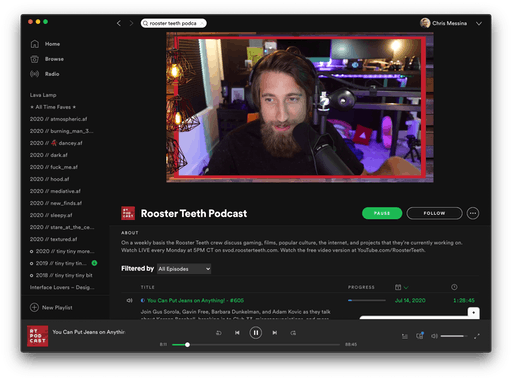Adjust the volume slider
This screenshot has width=512, height=380.
[x=454, y=336]
